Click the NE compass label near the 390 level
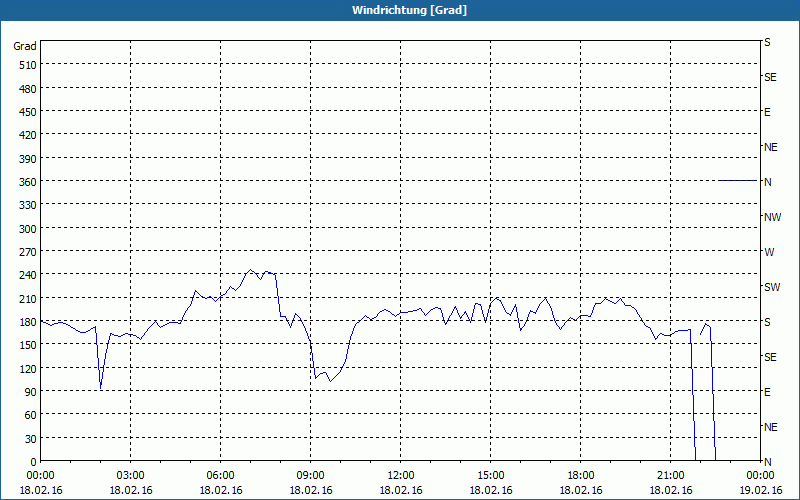Screen dimensions: 800x500 point(771,147)
